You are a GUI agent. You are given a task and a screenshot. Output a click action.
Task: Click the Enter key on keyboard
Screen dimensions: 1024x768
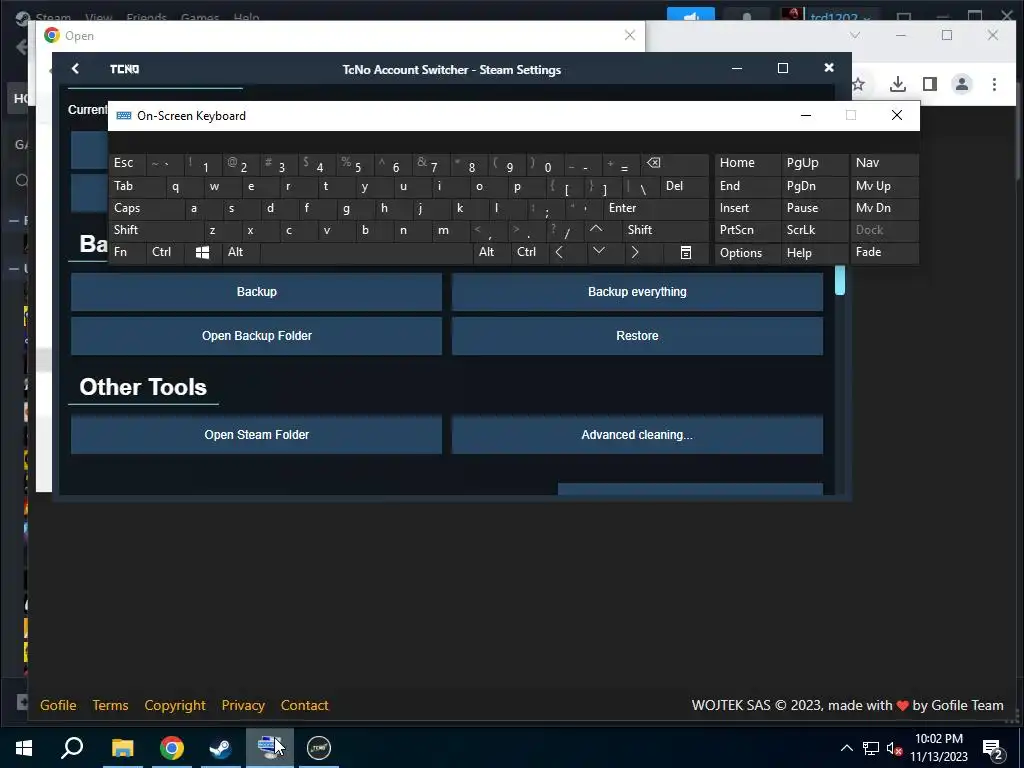[656, 208]
